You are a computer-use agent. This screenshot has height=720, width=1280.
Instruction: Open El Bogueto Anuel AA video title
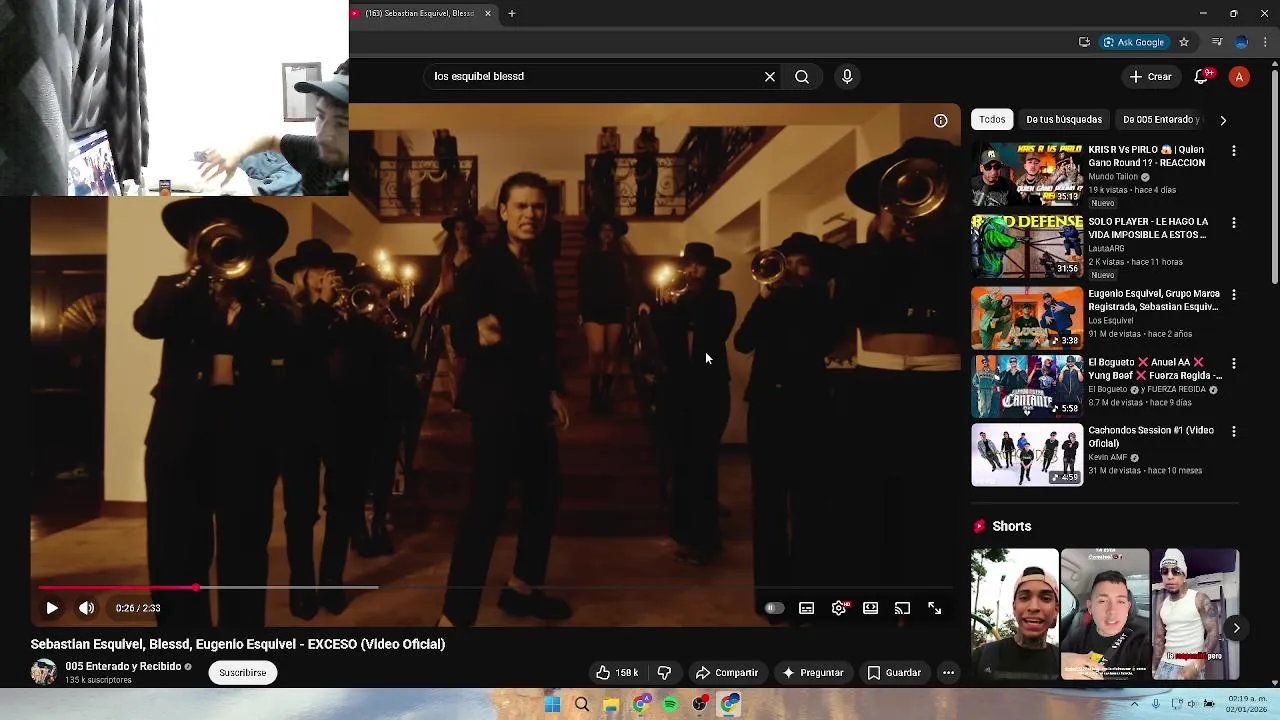click(1155, 369)
